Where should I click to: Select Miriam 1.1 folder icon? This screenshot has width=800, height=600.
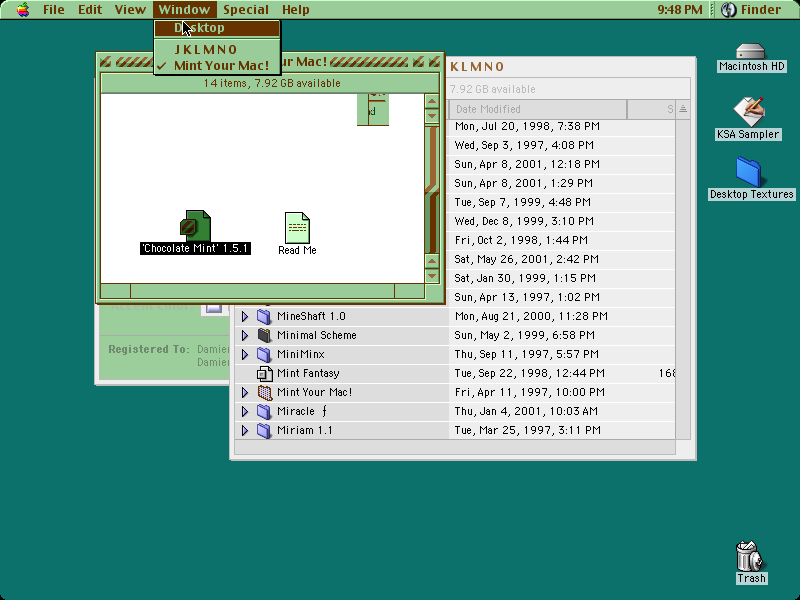(264, 430)
